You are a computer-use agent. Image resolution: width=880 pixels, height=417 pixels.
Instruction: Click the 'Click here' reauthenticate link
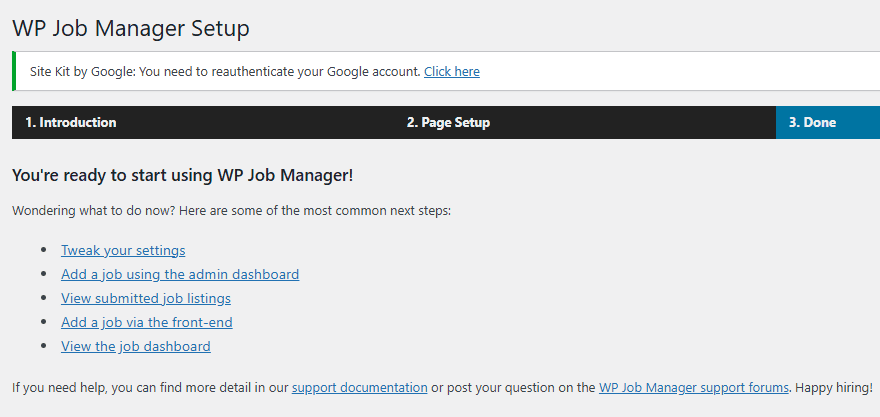452,72
